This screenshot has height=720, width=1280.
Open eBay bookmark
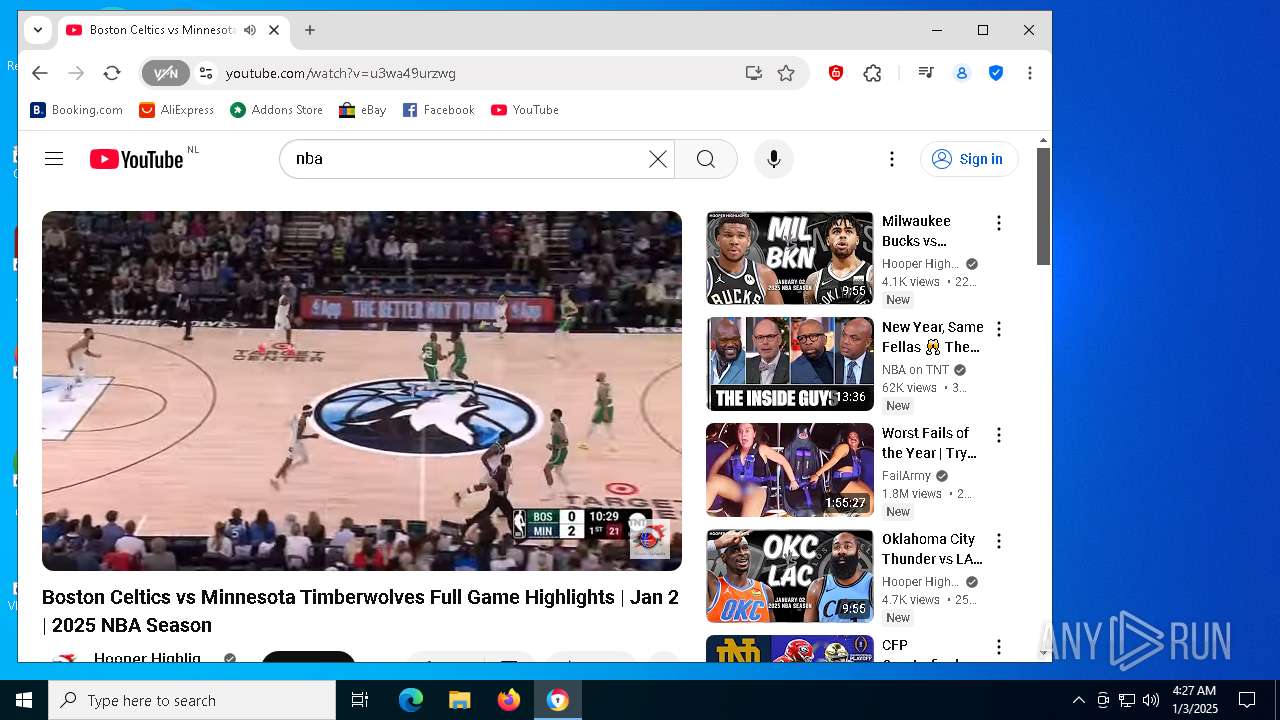tap(363, 110)
